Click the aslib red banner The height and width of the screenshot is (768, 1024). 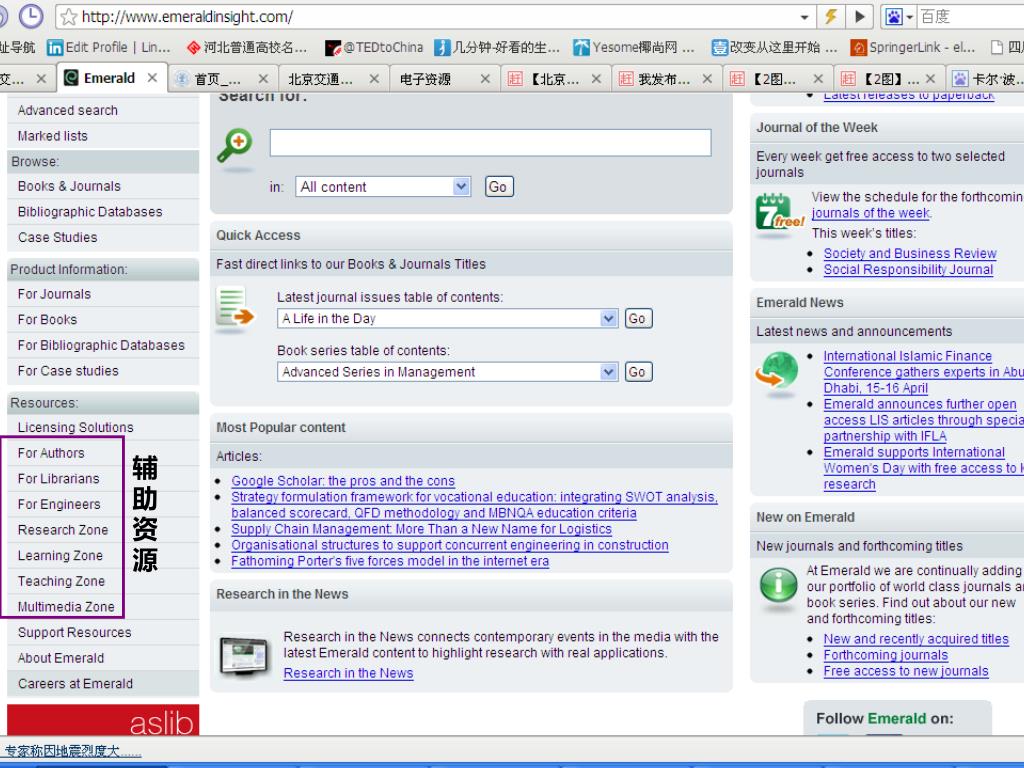(103, 720)
